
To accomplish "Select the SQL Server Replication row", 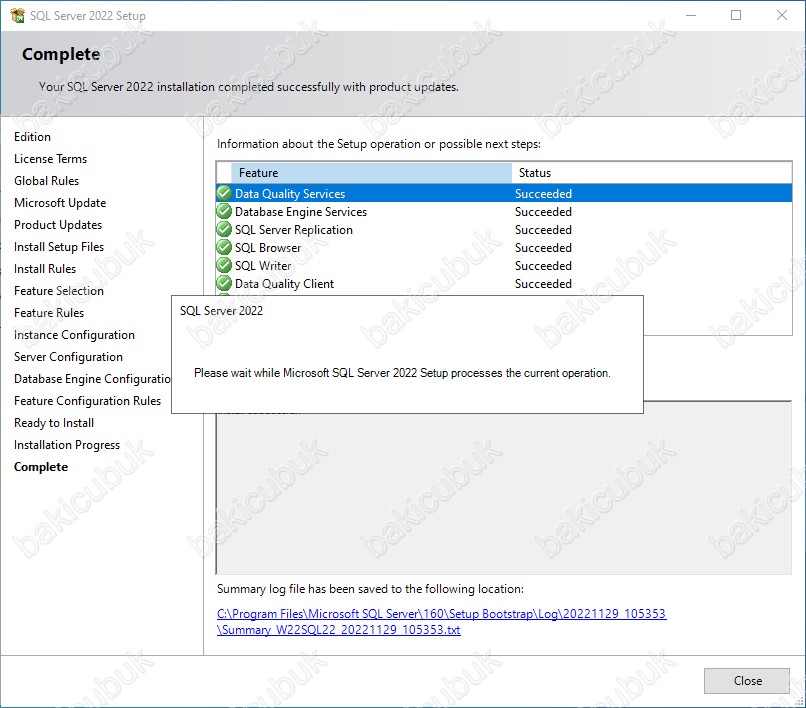I will tap(504, 229).
